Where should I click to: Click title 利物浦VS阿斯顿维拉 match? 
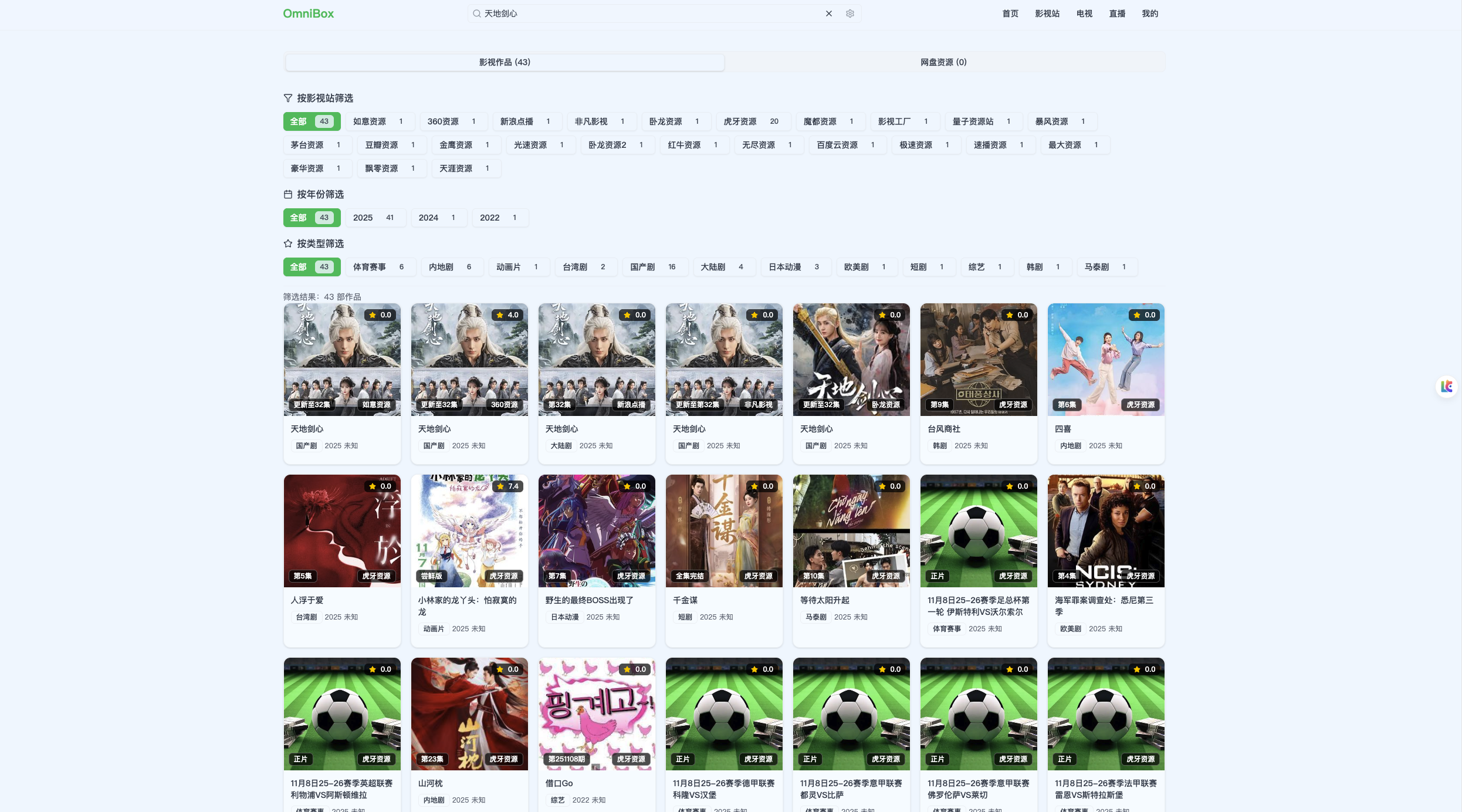coord(341,789)
